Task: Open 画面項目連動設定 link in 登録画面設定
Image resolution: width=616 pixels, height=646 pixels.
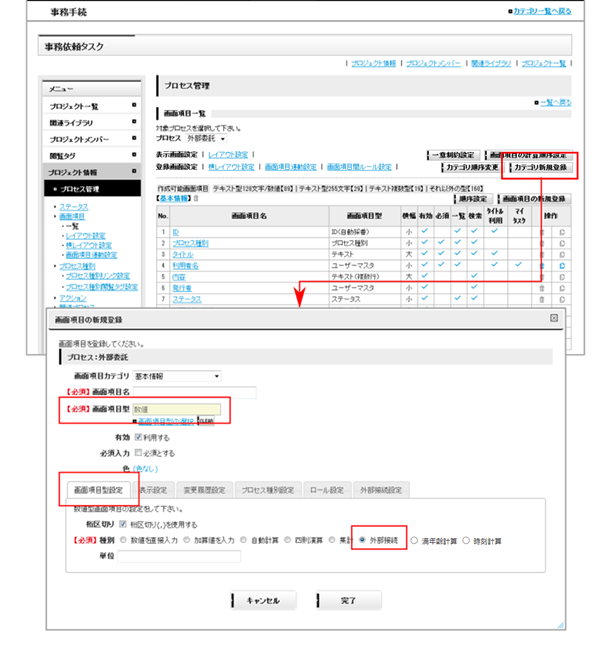Action: coord(290,166)
